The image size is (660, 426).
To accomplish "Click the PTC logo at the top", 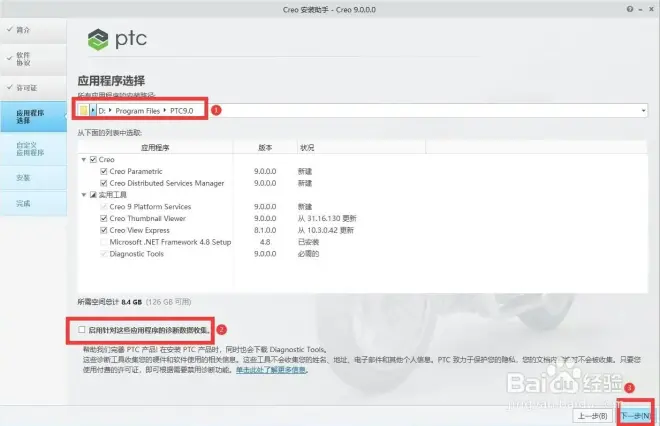I will tap(120, 40).
